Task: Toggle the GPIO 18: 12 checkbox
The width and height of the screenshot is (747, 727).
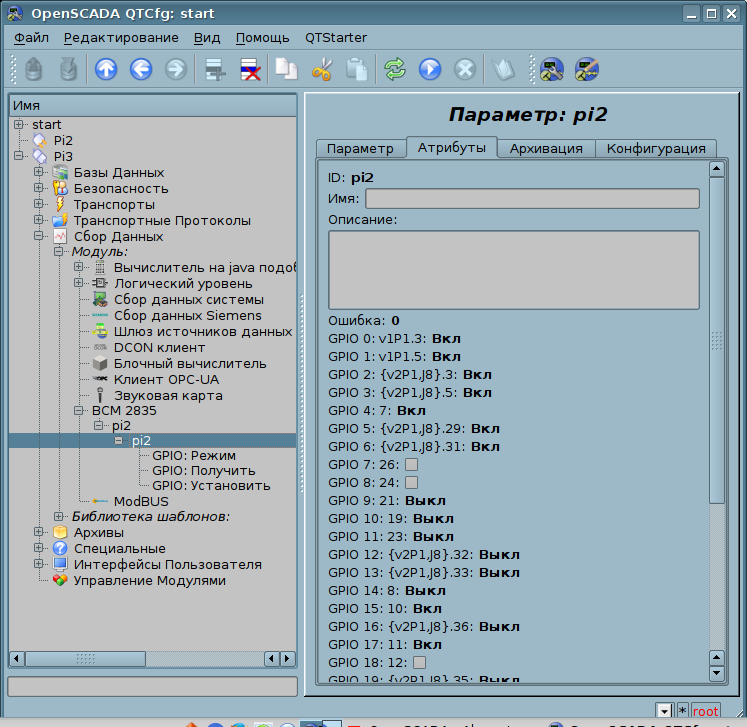Action: click(x=419, y=662)
